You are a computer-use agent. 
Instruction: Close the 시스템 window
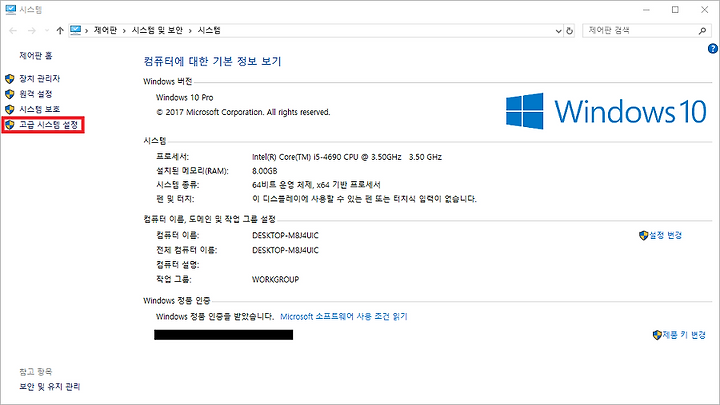(704, 10)
